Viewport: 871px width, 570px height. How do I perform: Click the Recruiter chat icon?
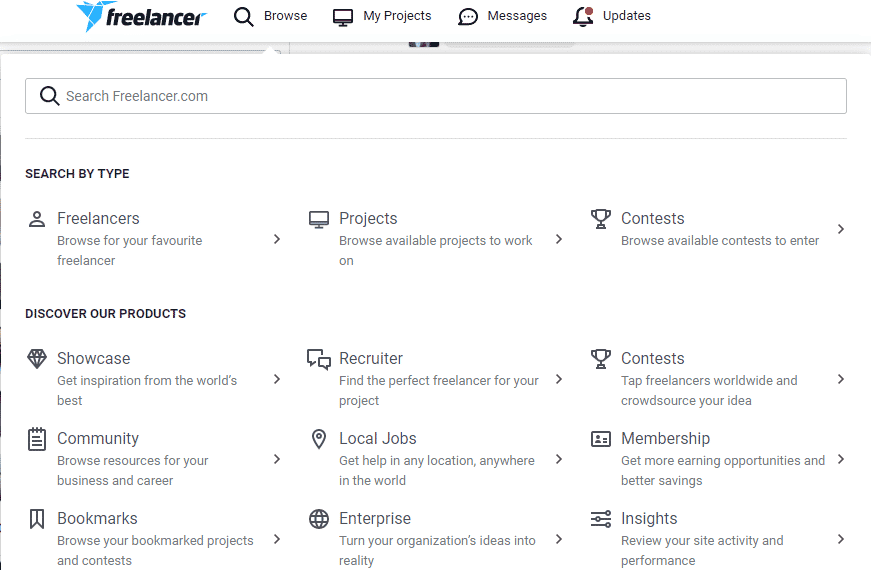coord(319,359)
